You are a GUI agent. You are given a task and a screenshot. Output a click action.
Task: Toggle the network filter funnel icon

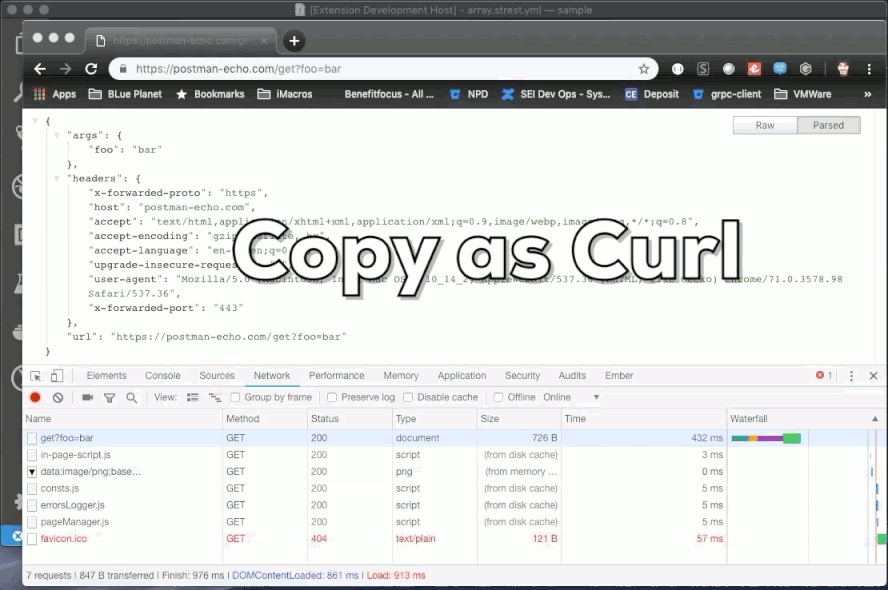click(x=109, y=397)
